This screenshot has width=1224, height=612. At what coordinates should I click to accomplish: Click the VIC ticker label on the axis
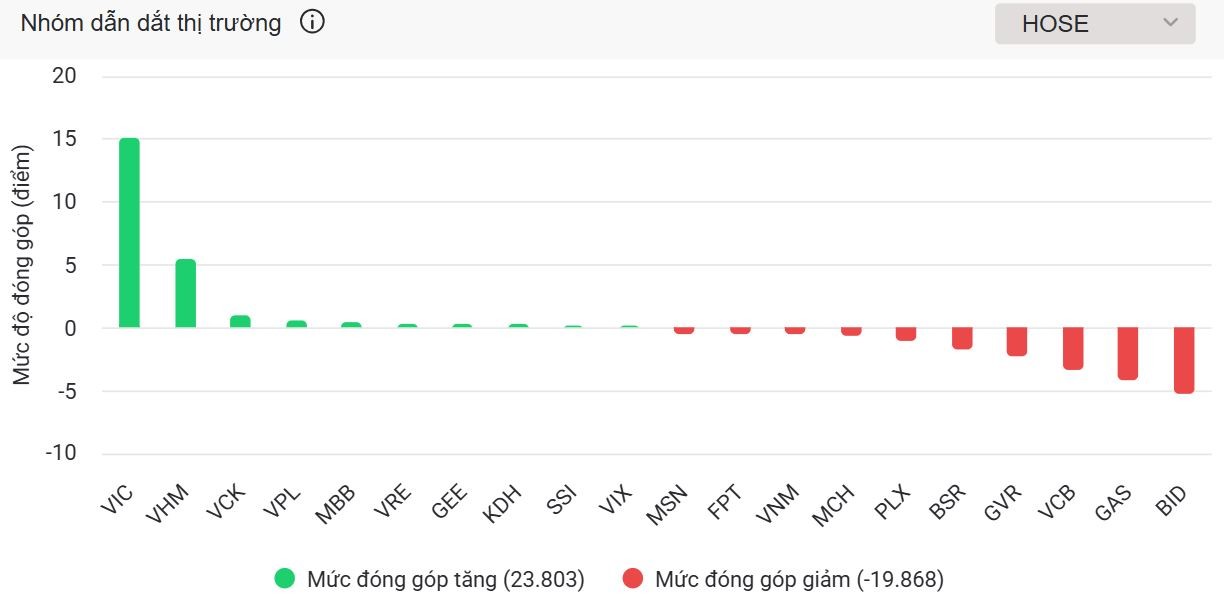116,499
